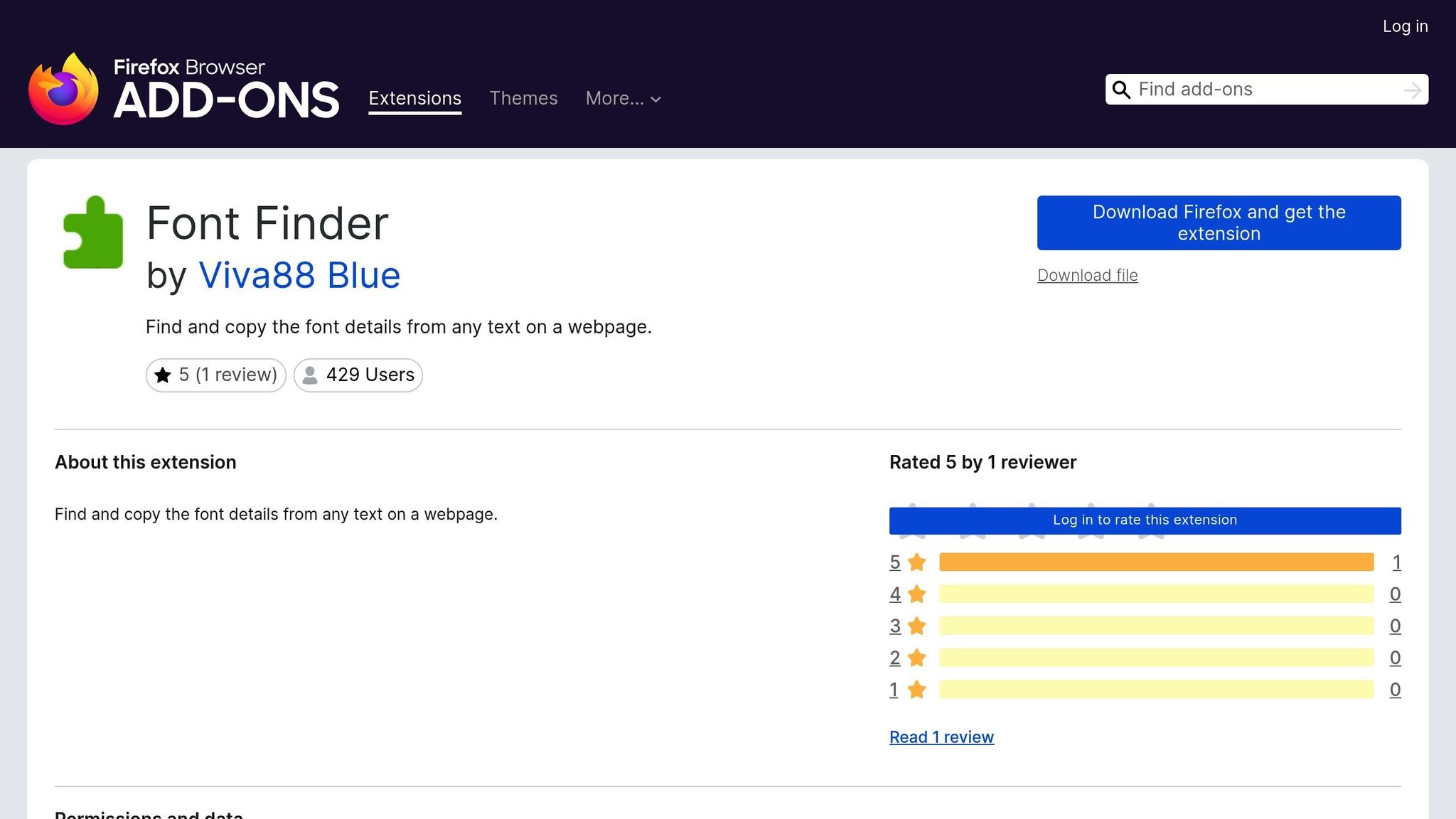Switch to the Themes tab

click(523, 98)
